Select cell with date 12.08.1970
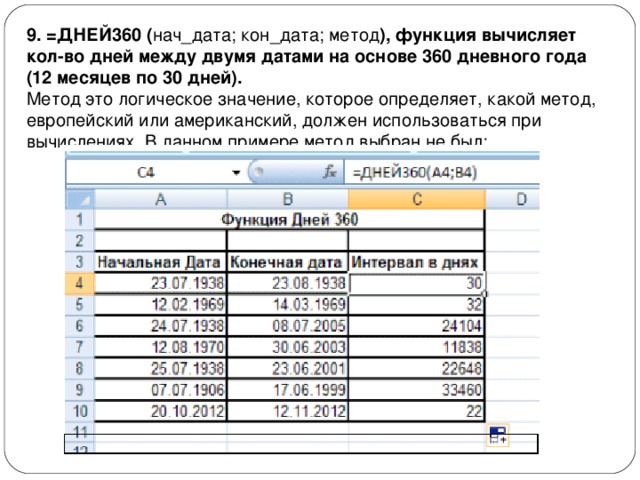The width and height of the screenshot is (640, 480). click(160, 347)
